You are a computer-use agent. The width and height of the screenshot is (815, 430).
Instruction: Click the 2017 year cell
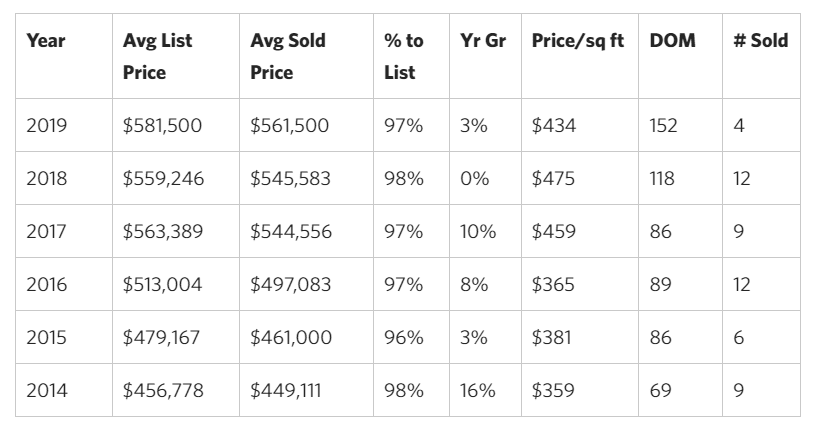click(x=45, y=232)
